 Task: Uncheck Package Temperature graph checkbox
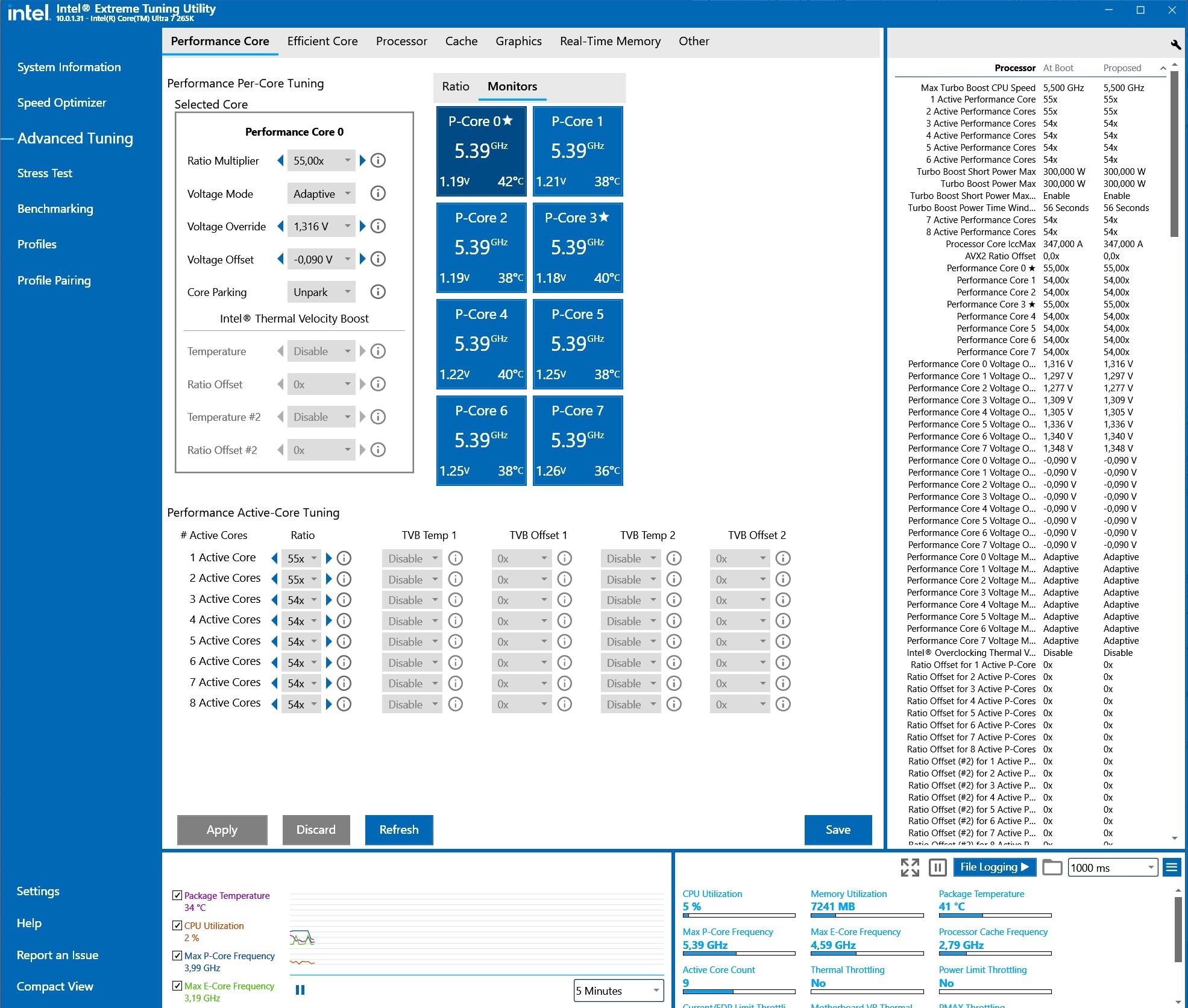[x=177, y=895]
